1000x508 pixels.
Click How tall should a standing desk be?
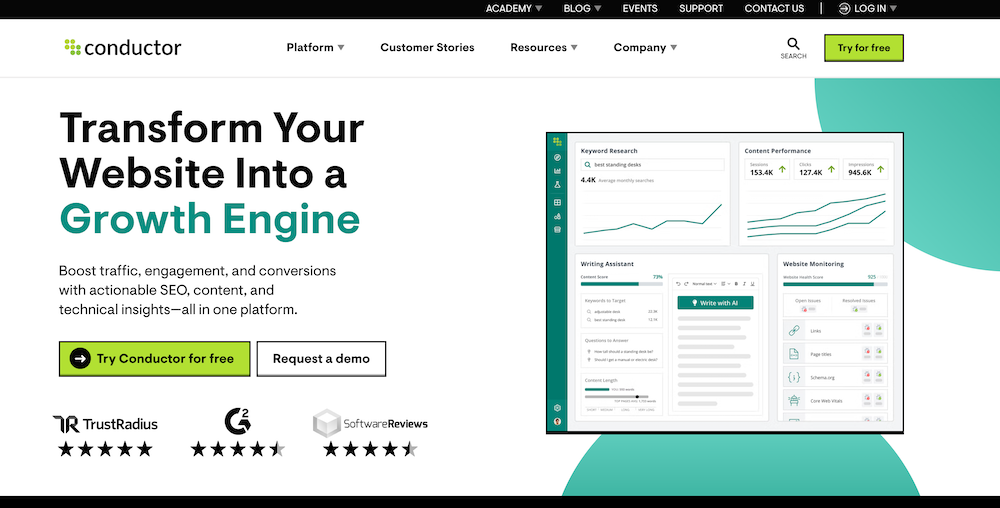pos(623,352)
